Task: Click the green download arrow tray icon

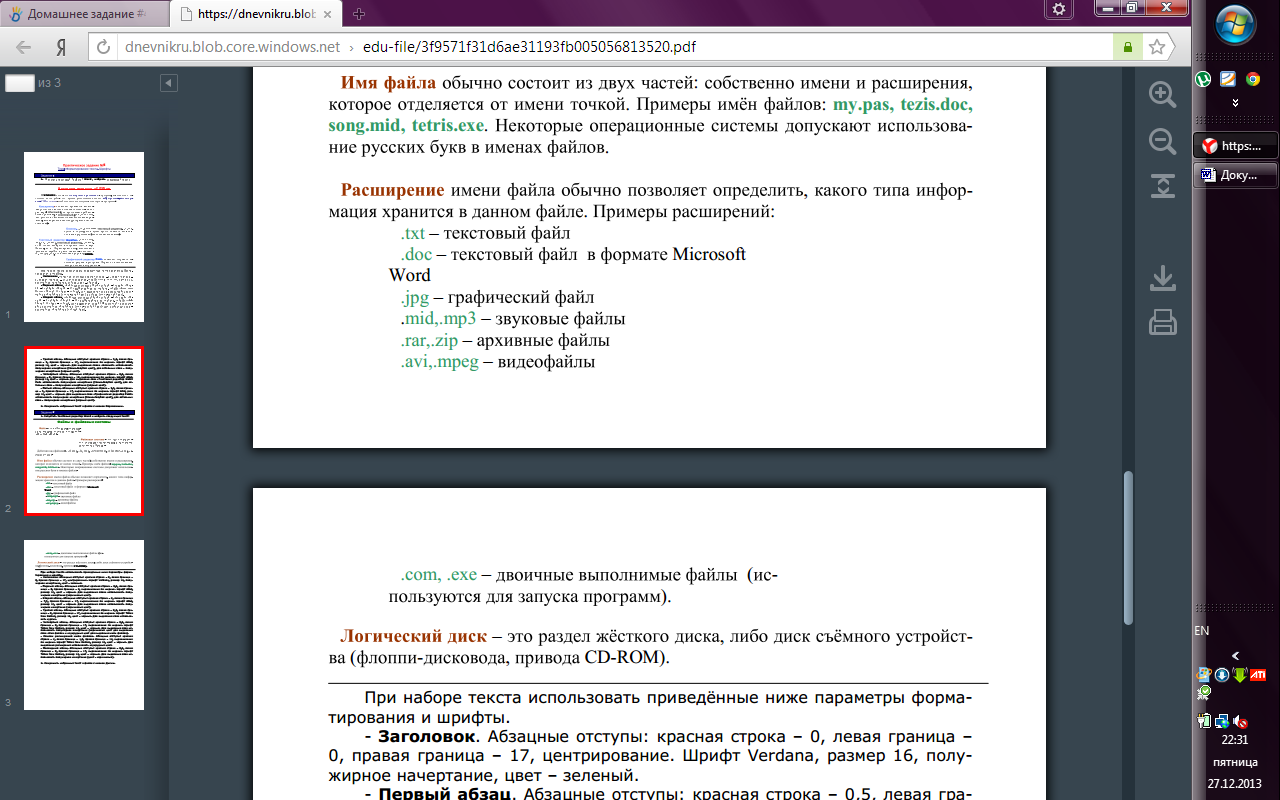Action: (x=1239, y=675)
